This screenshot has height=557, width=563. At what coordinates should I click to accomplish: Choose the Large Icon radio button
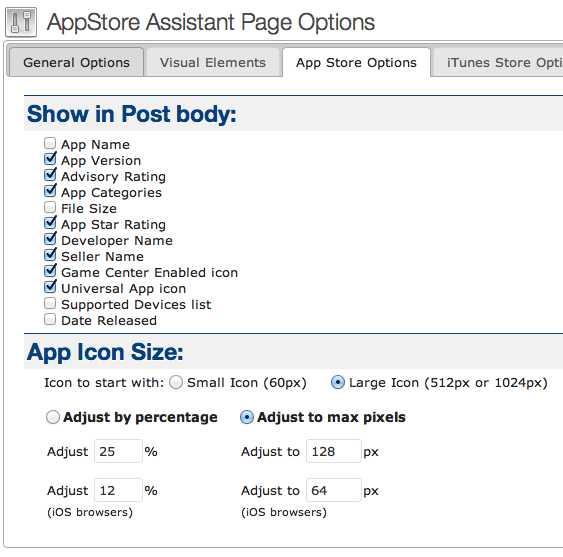pyautogui.click(x=338, y=382)
